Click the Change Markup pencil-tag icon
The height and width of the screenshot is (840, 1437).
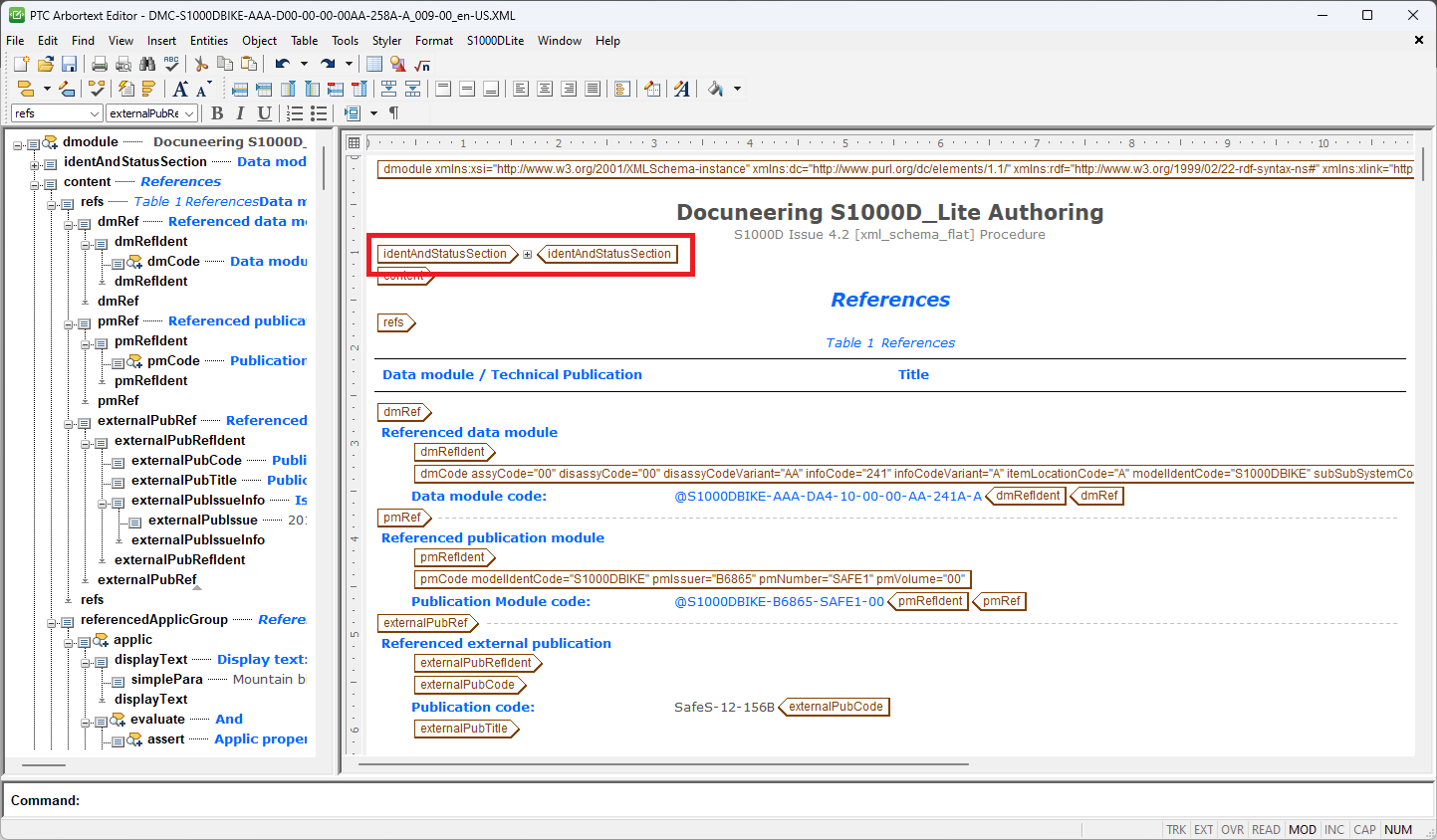pos(67,89)
